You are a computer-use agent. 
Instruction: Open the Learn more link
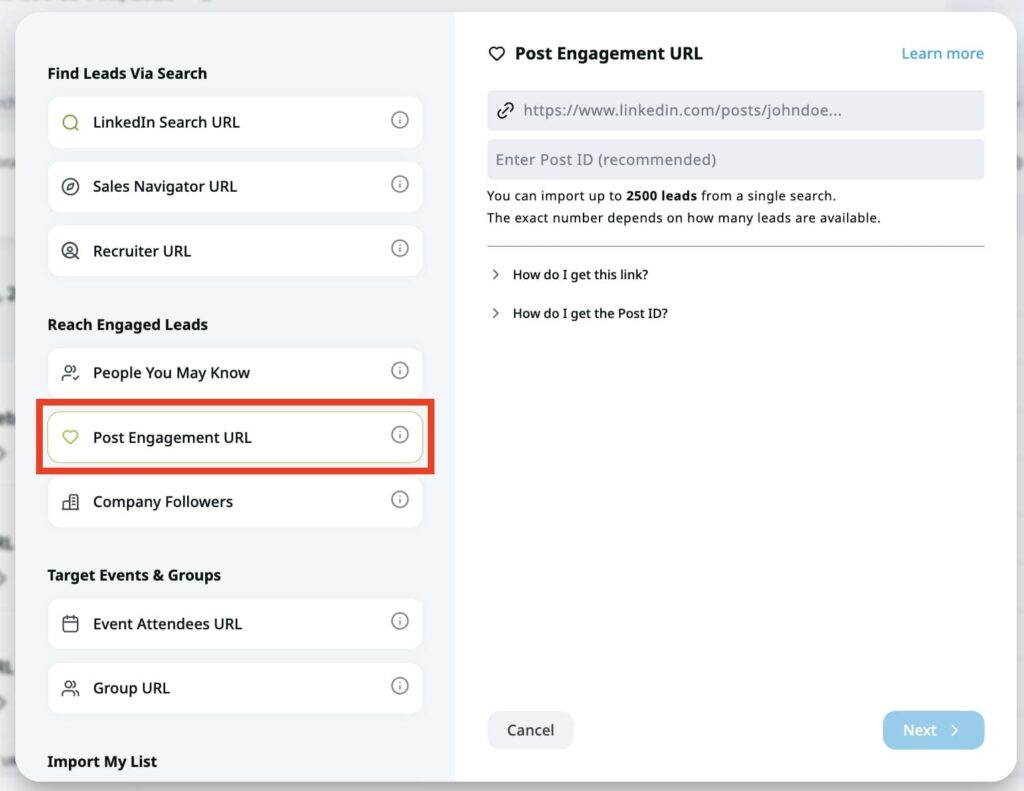pyautogui.click(x=942, y=54)
